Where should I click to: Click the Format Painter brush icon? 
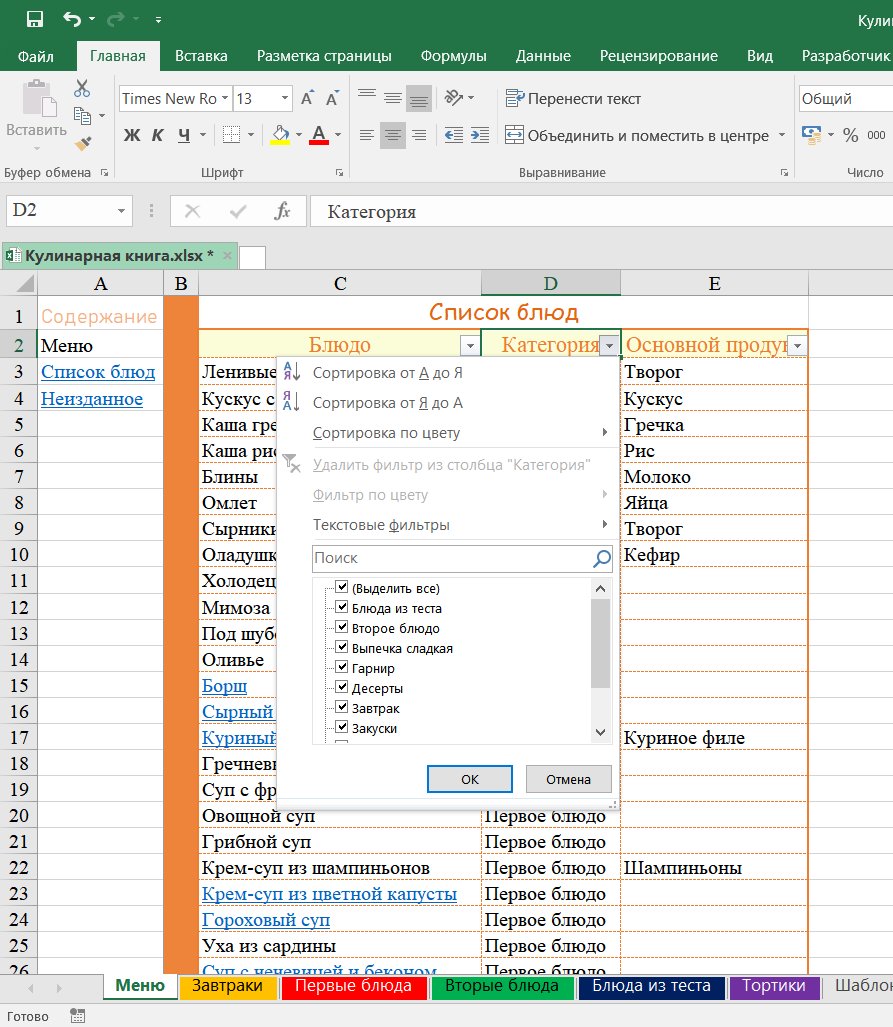pyautogui.click(x=82, y=144)
